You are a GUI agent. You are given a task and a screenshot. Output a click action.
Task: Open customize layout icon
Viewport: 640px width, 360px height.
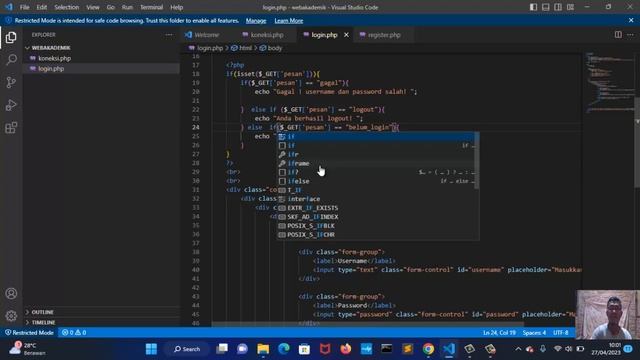click(571, 7)
